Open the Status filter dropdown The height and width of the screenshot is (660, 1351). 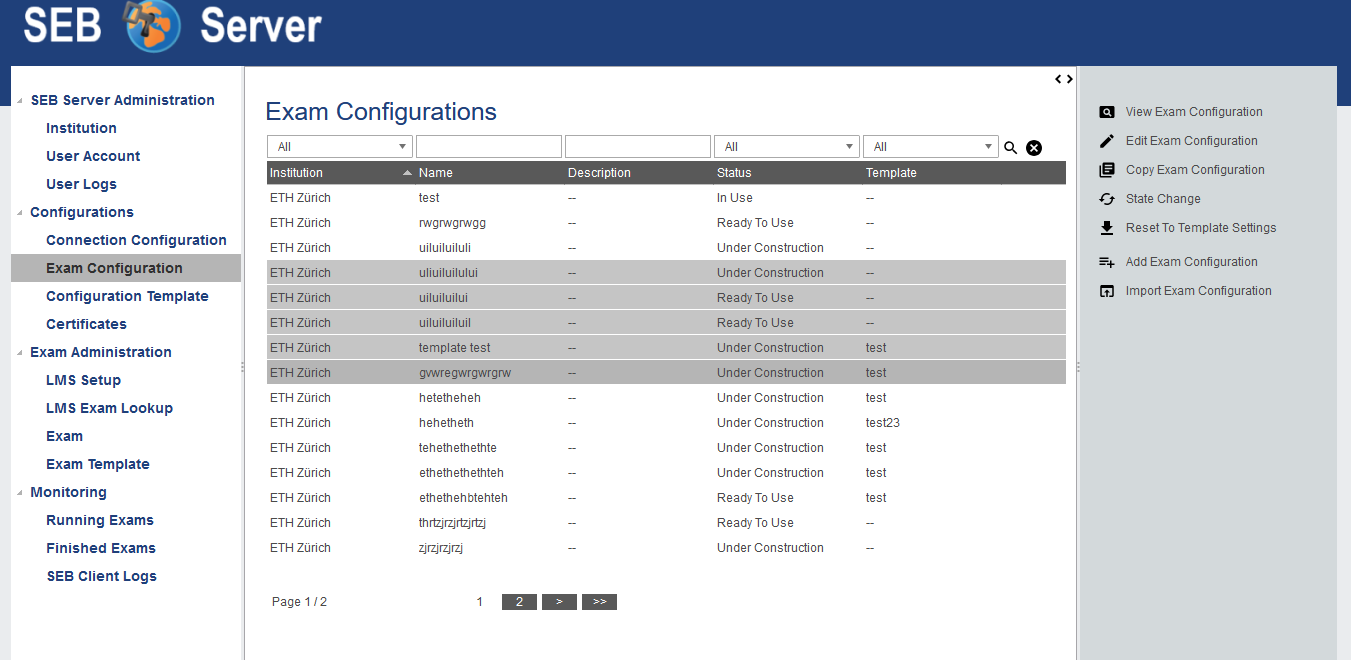click(786, 147)
